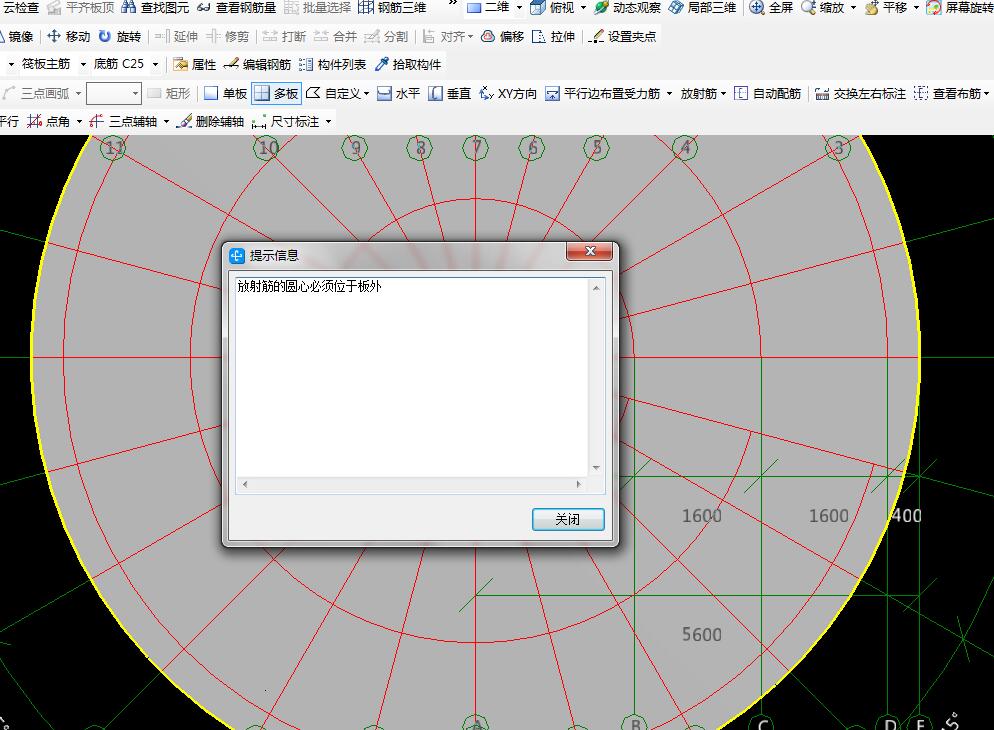Click the 尺寸标注 tool

coord(287,121)
